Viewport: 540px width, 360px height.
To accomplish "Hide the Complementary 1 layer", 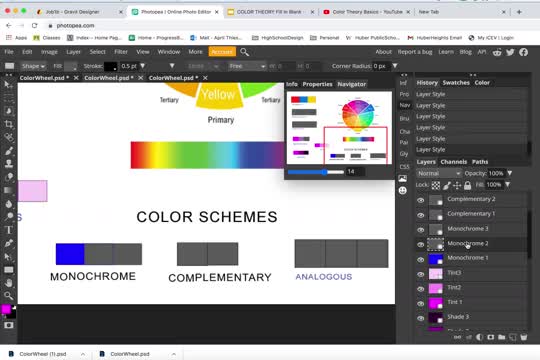I will pyautogui.click(x=420, y=215).
